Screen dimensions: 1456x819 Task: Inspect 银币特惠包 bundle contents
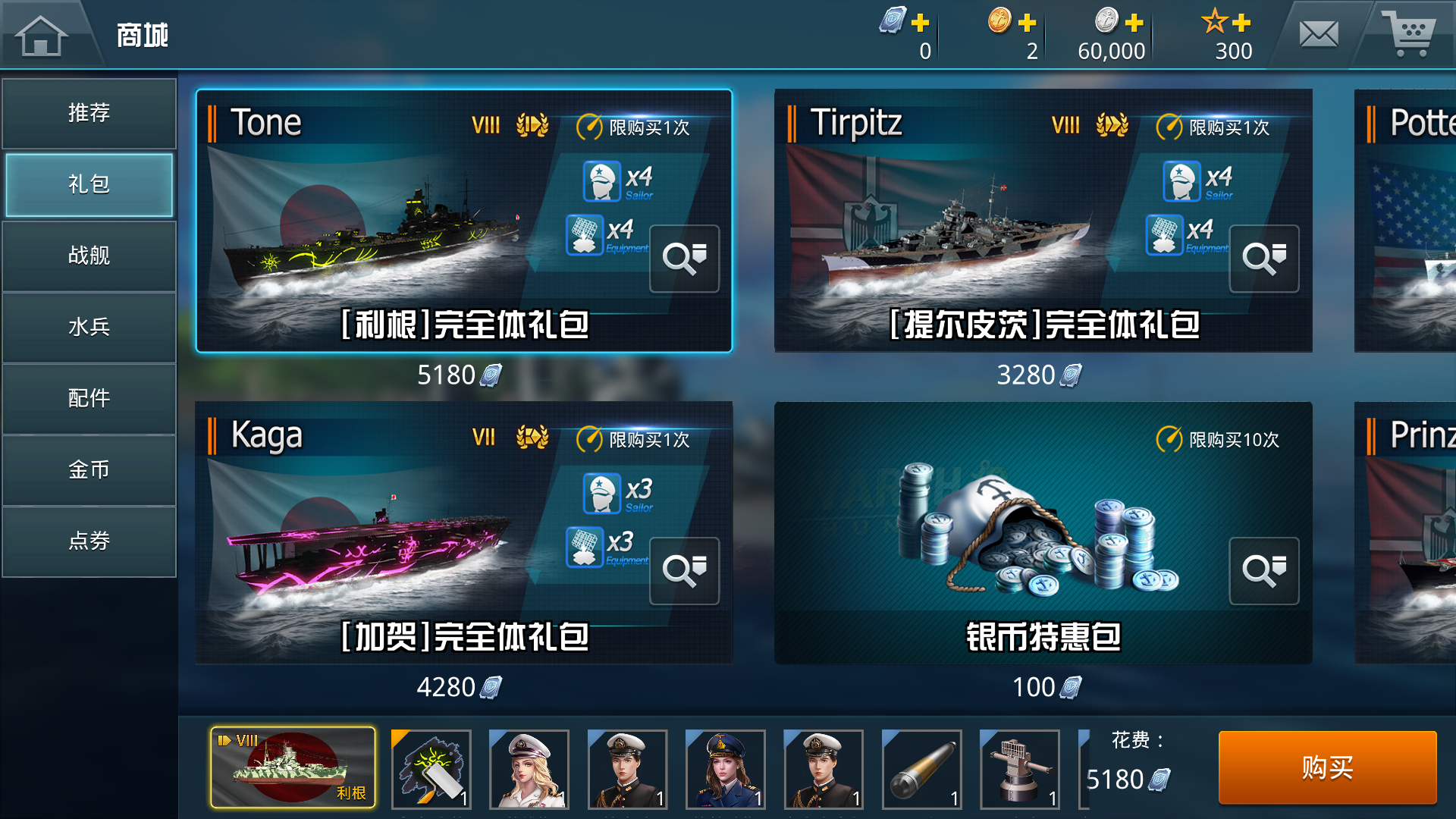pyautogui.click(x=1263, y=571)
